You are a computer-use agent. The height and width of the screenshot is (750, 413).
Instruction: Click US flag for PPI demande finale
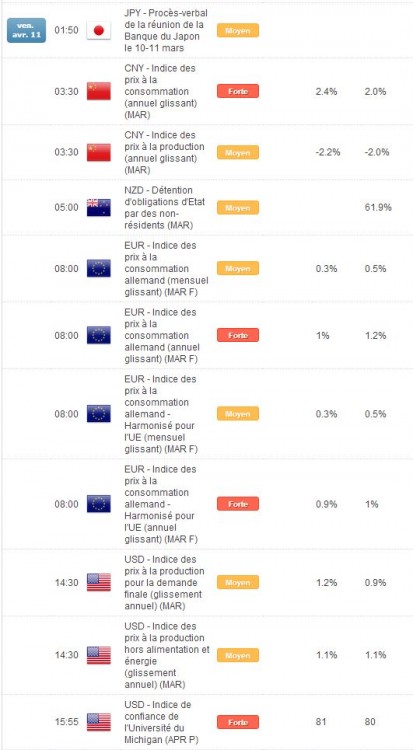[99, 582]
